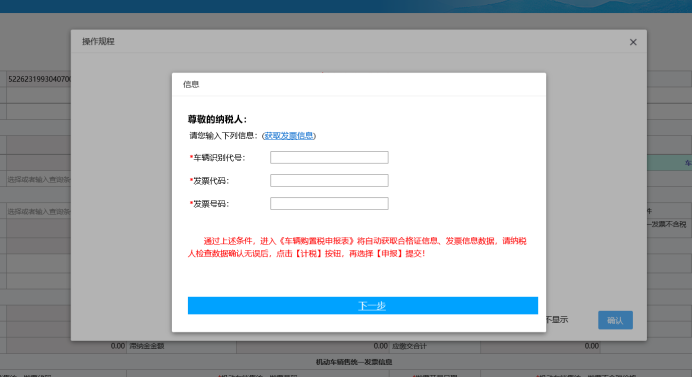Focus the 发票号码 input field
Viewport: 692px width, 377px height.
[x=329, y=204]
